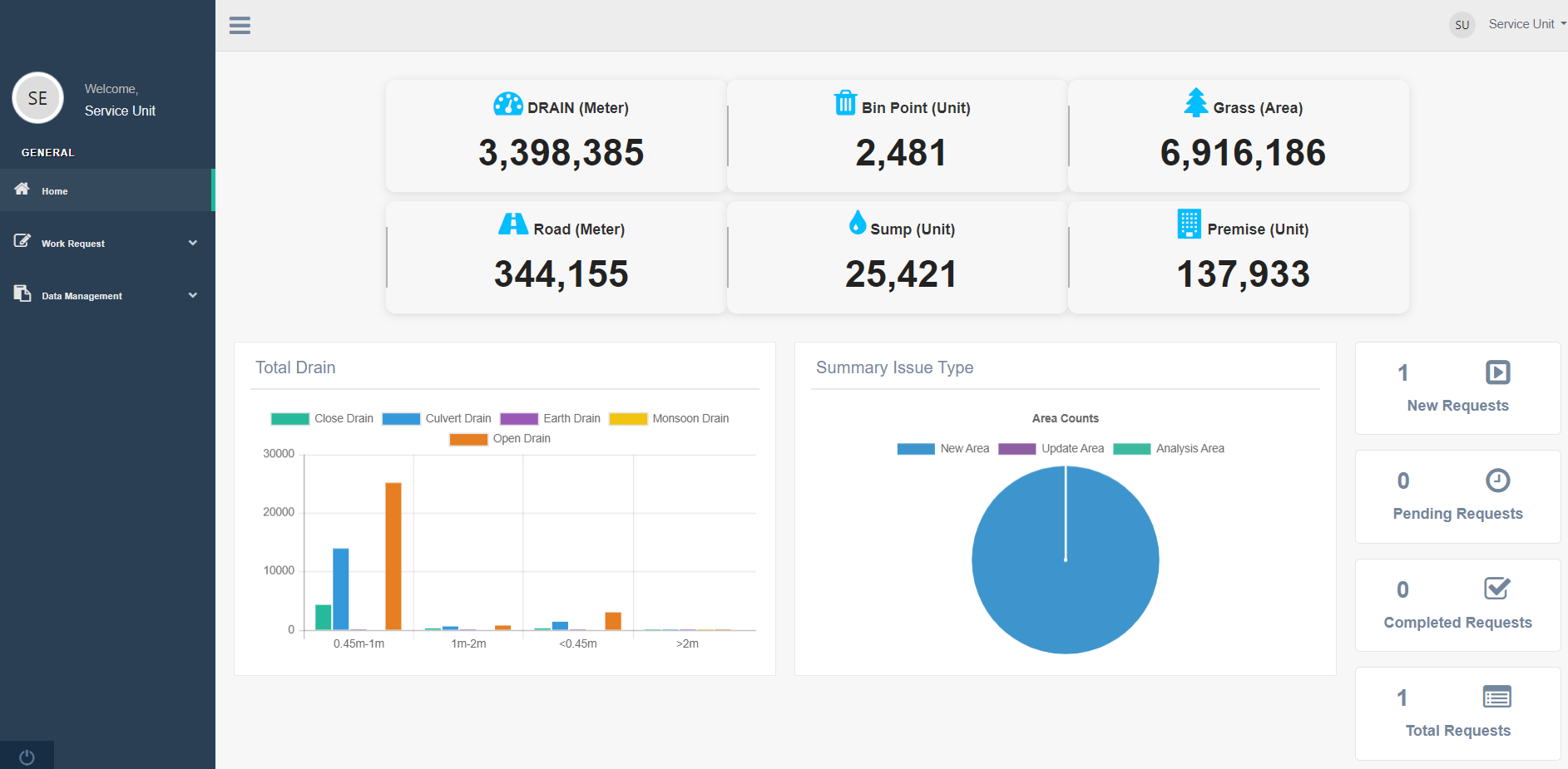Expand the Work Request menu chevron
The width and height of the screenshot is (1568, 769).
[193, 243]
